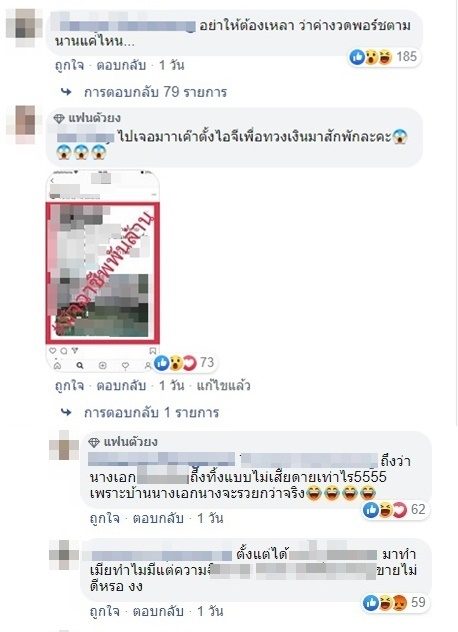458x632 pixels.
Task: Open the attached phone screenshot image
Action: (x=103, y=270)
